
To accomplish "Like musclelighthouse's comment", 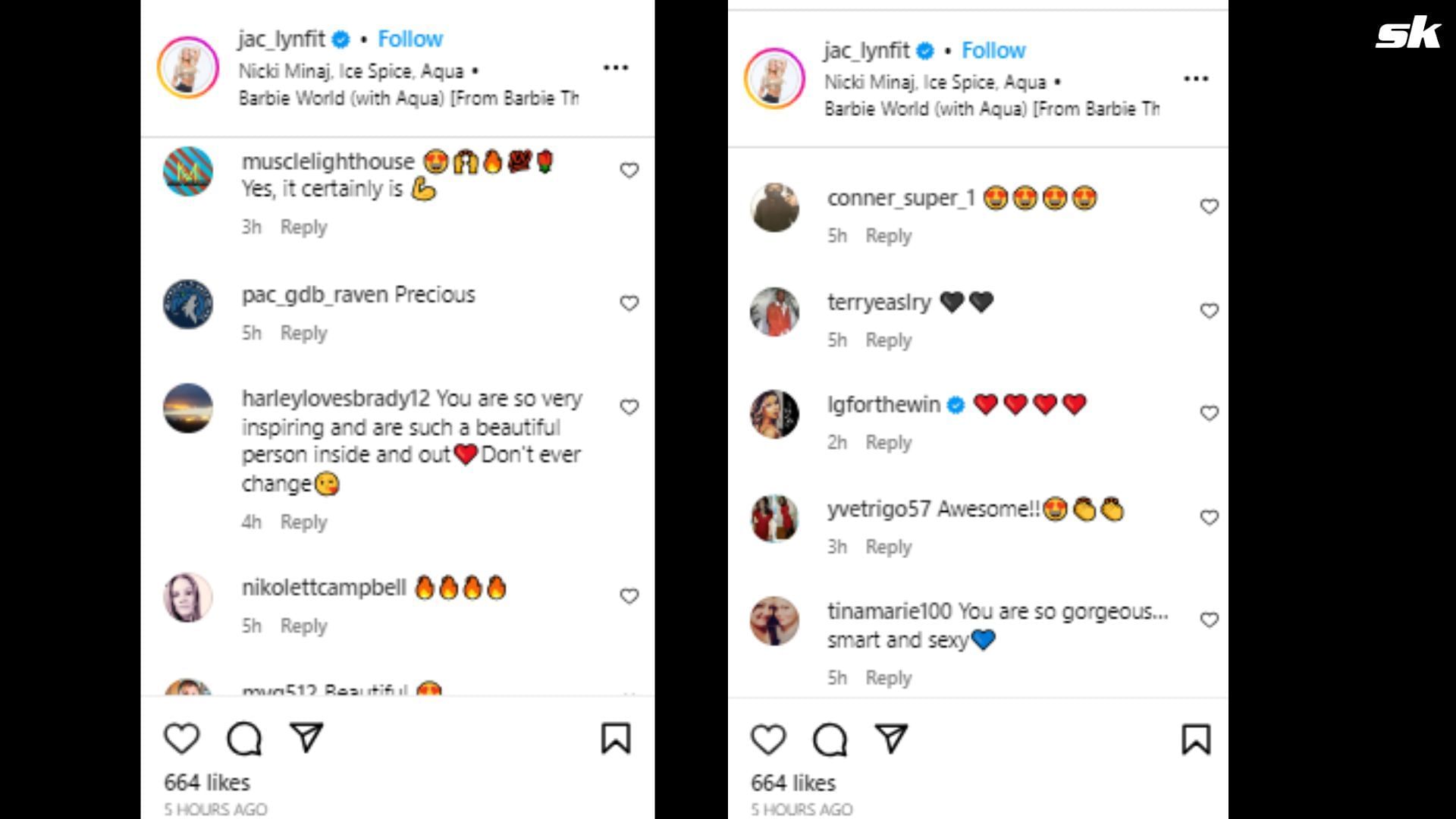I will [629, 171].
